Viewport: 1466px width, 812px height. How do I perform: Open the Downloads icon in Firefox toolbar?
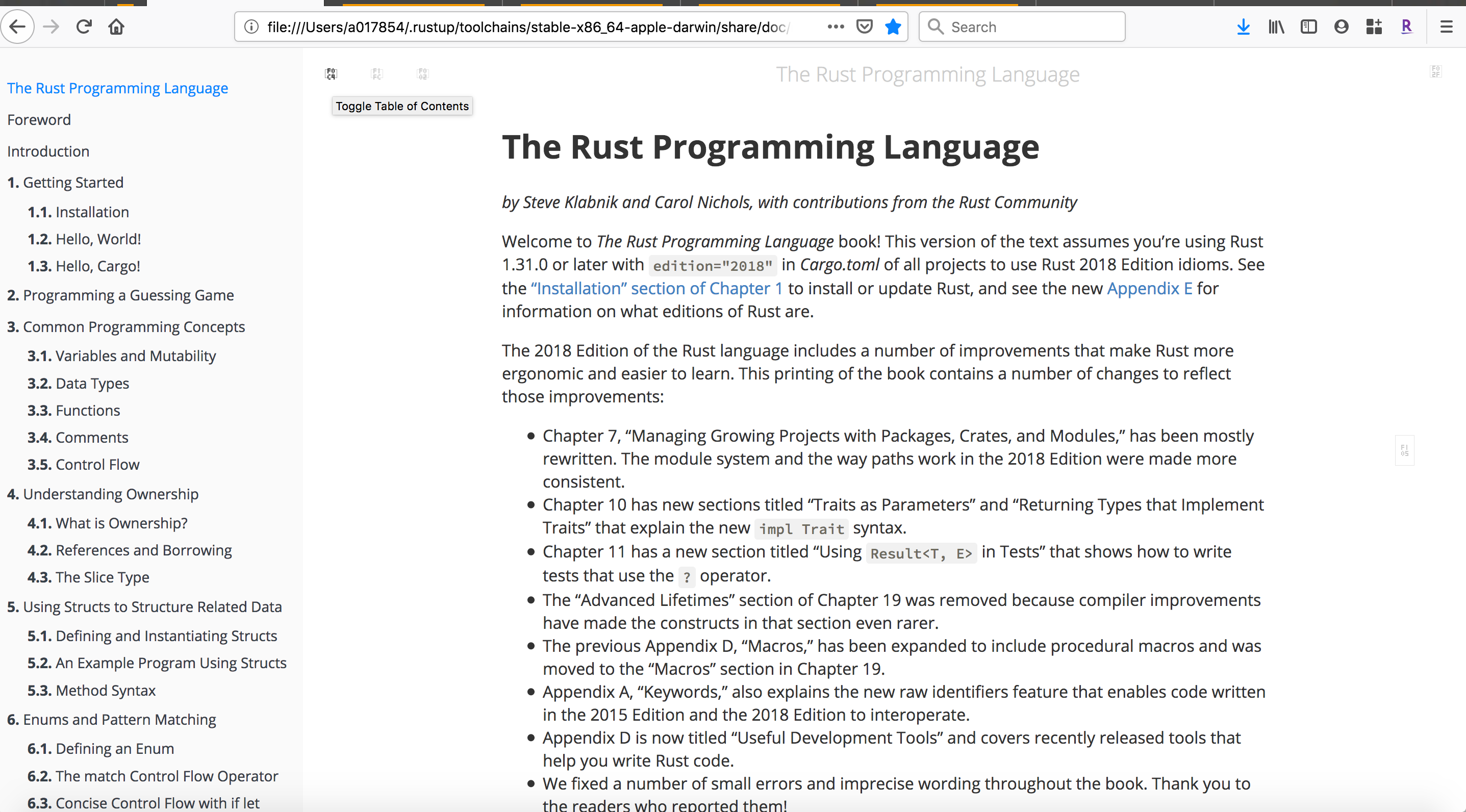click(x=1243, y=26)
